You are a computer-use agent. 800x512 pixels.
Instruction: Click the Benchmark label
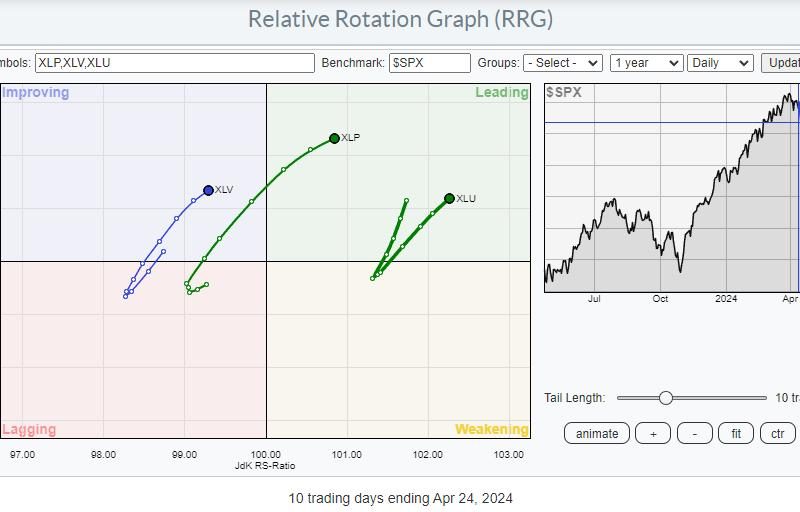coord(353,63)
